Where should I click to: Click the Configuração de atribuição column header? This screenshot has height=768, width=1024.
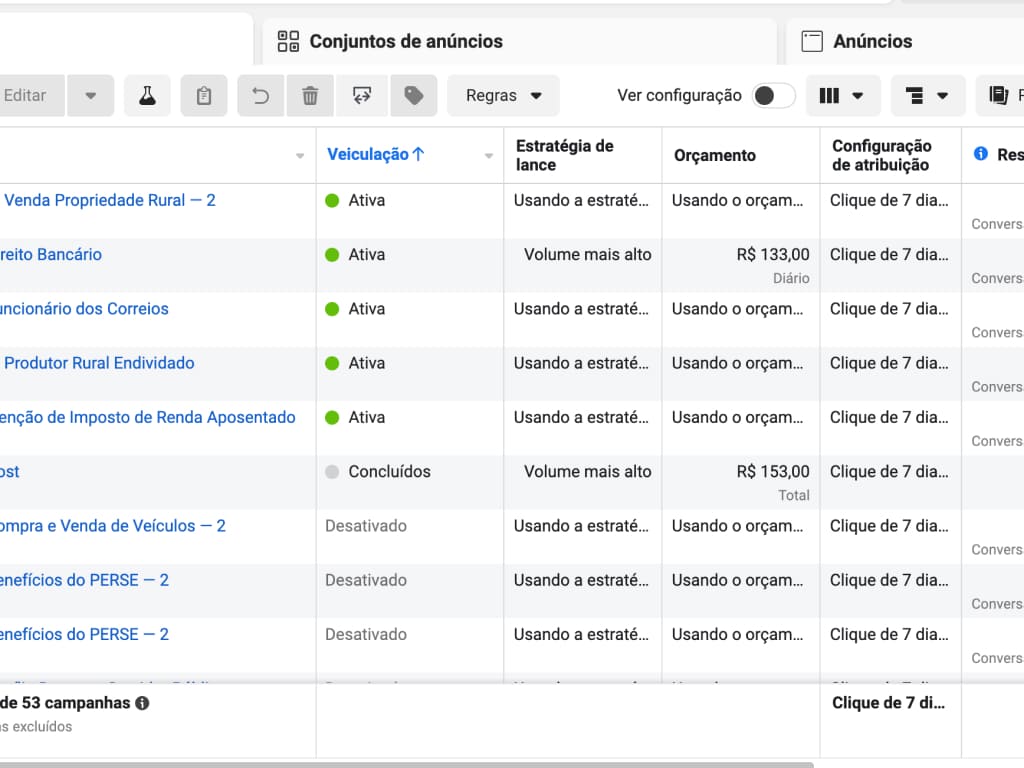point(882,155)
